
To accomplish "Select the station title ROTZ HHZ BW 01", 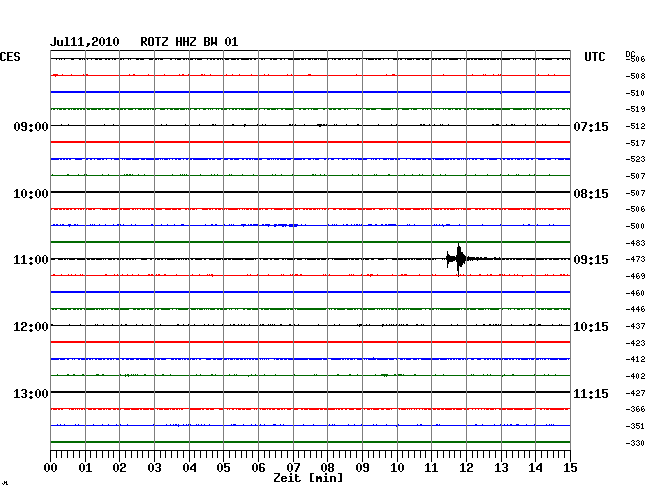I will [x=189, y=42].
